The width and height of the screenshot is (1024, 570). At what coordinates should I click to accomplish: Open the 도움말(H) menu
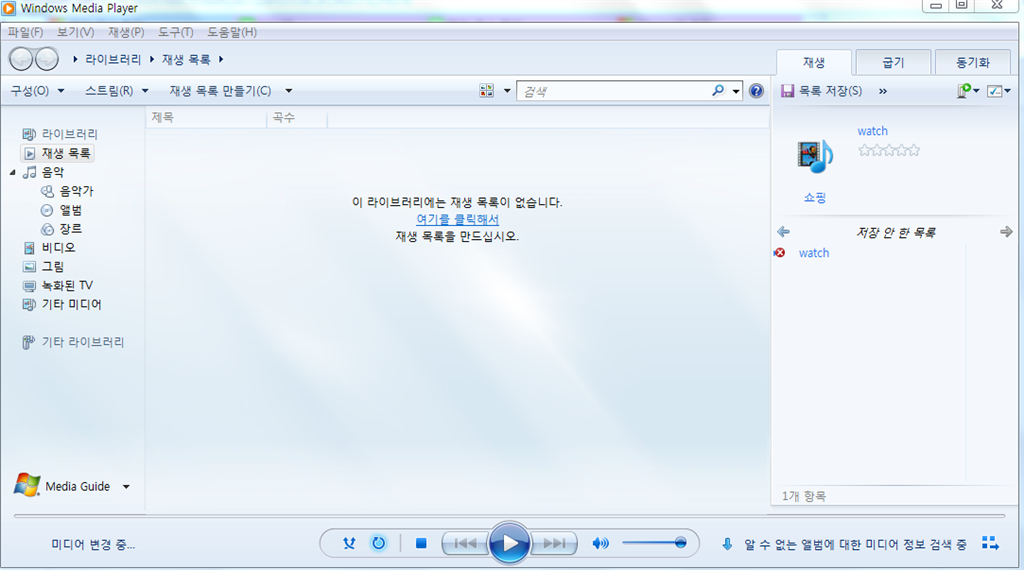[x=232, y=32]
